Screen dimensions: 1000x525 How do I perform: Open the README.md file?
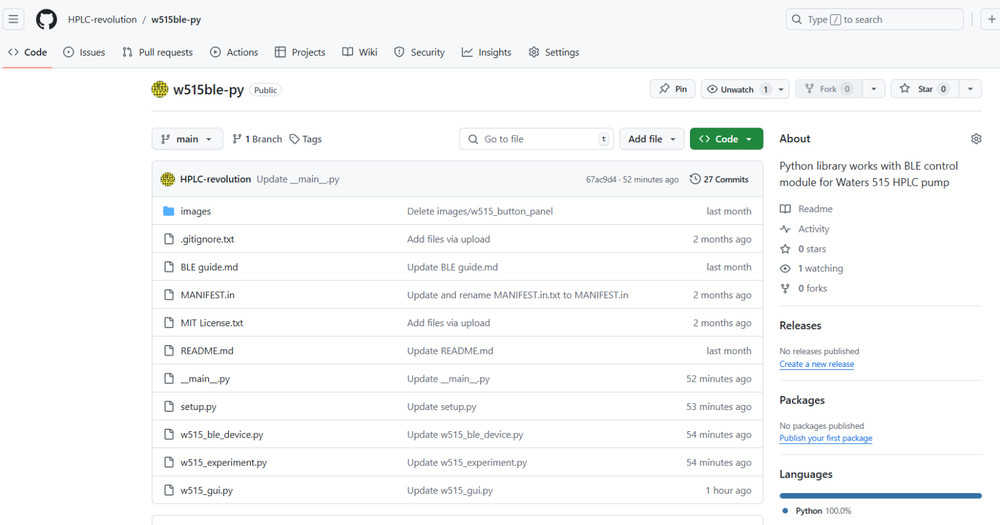(x=206, y=351)
